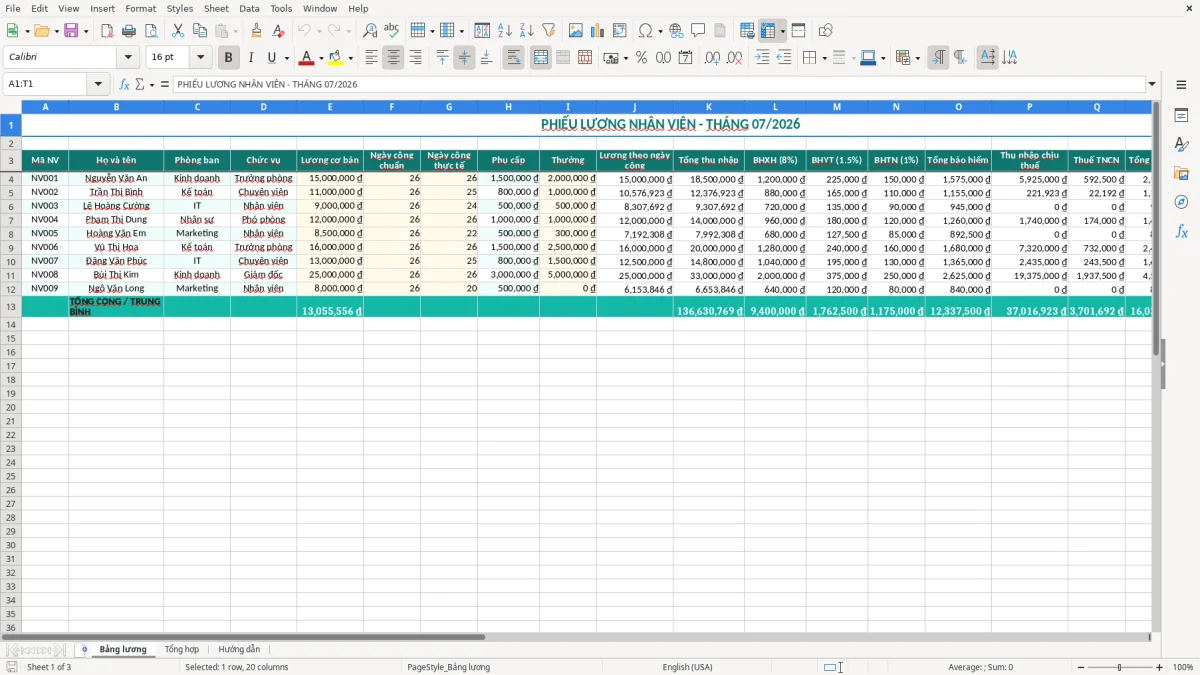Open the Data menu

249,8
